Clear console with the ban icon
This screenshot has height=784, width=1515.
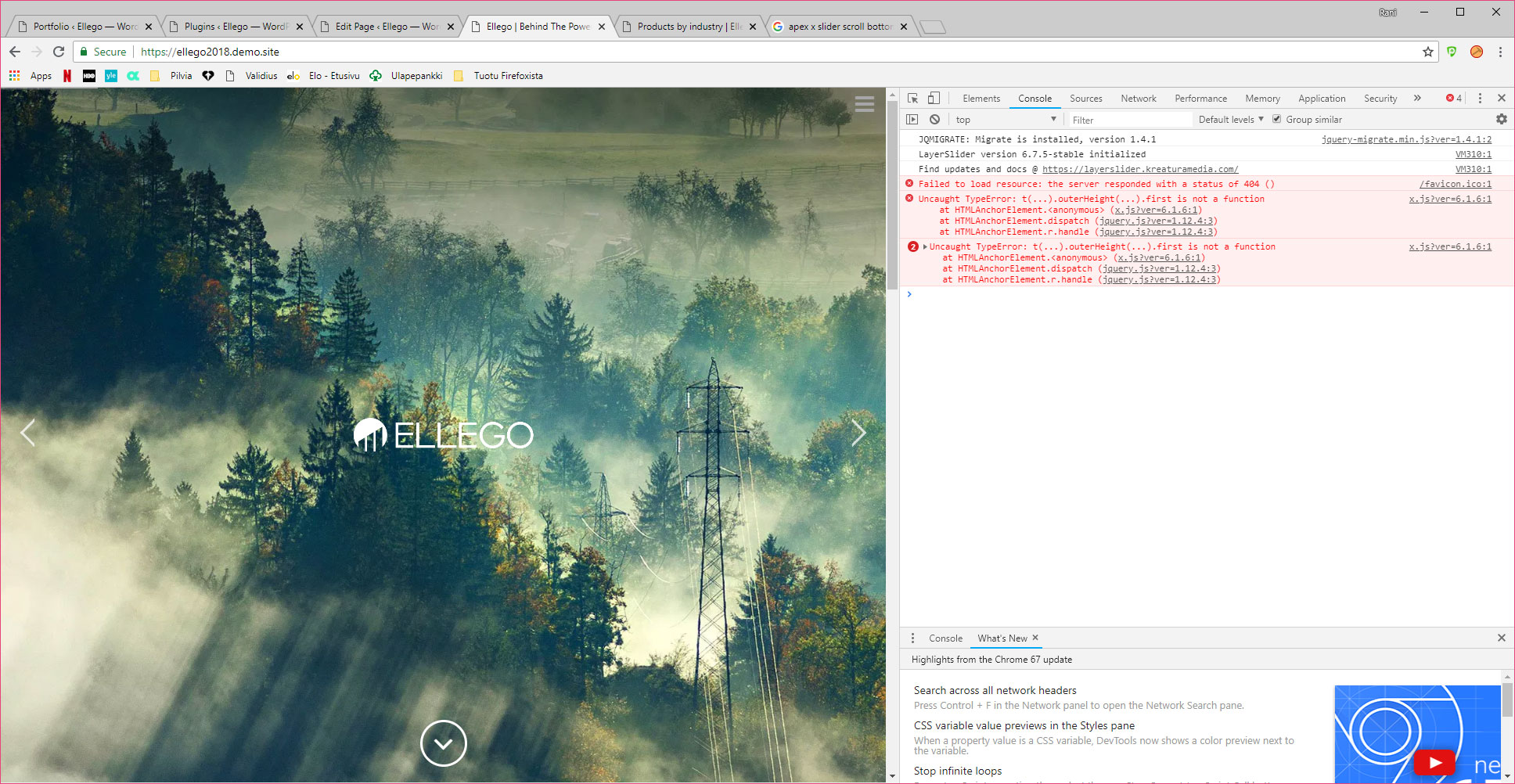[934, 119]
